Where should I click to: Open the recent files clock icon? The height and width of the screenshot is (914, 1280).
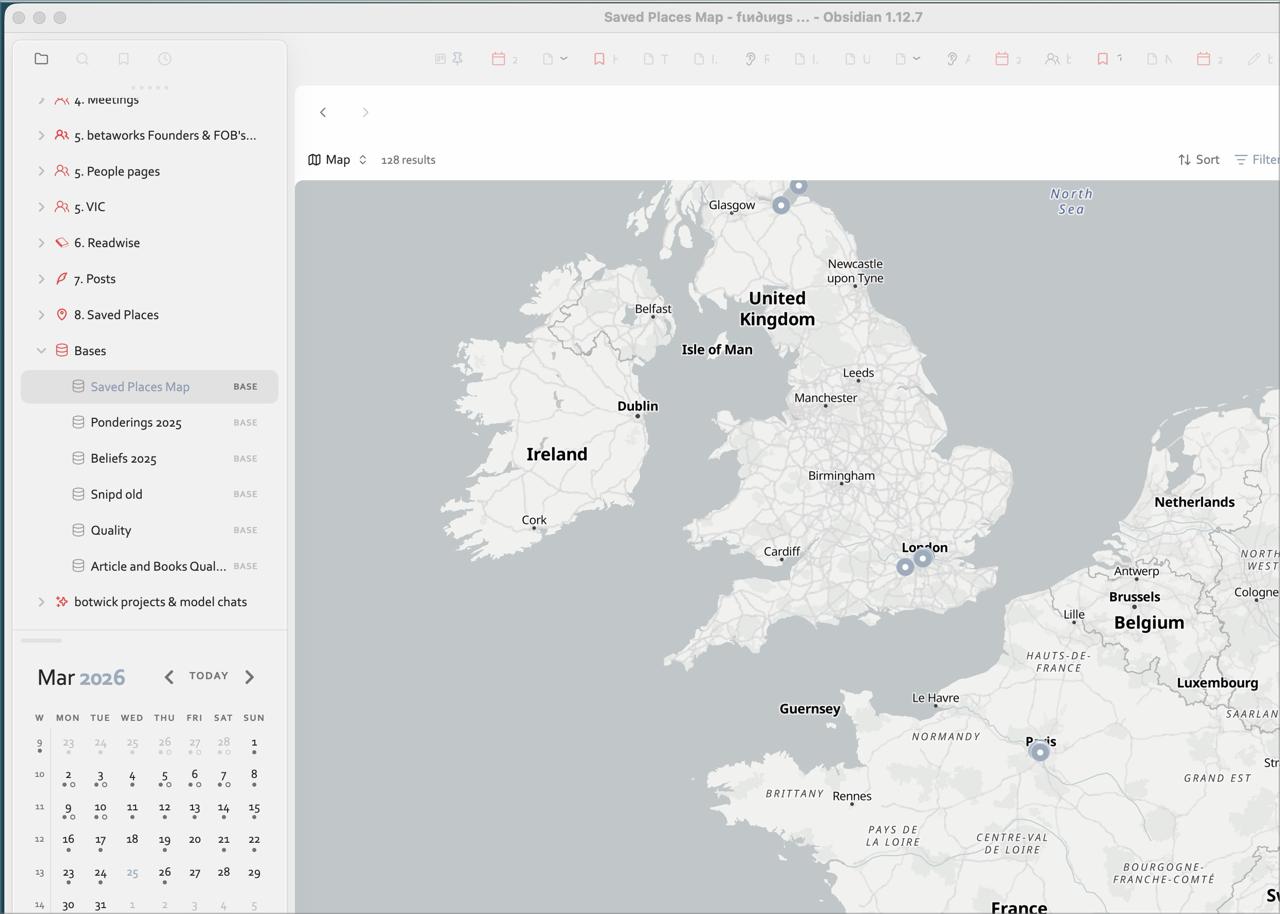coord(165,59)
